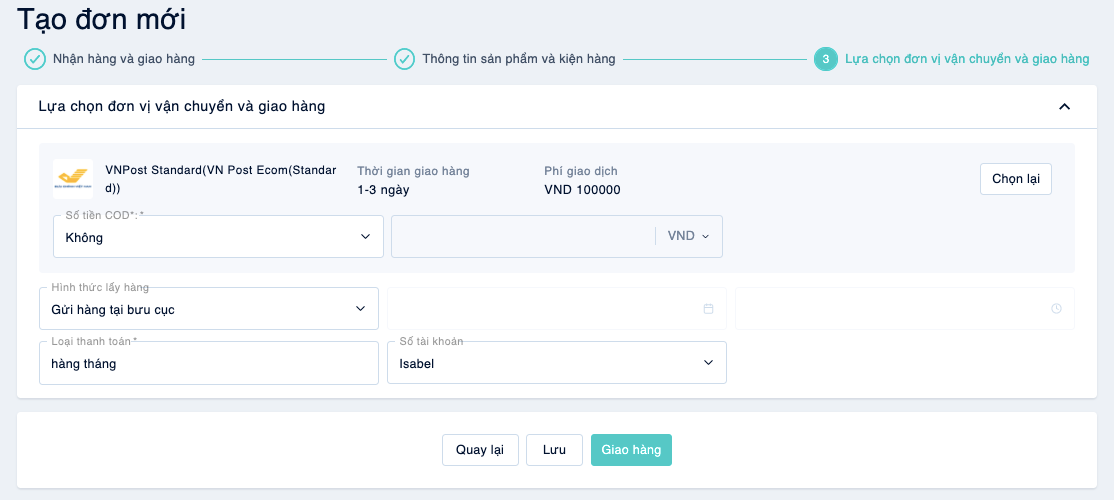Image resolution: width=1114 pixels, height=500 pixels.
Task: Collapse the carrier selection section chevron
Action: click(x=1064, y=107)
